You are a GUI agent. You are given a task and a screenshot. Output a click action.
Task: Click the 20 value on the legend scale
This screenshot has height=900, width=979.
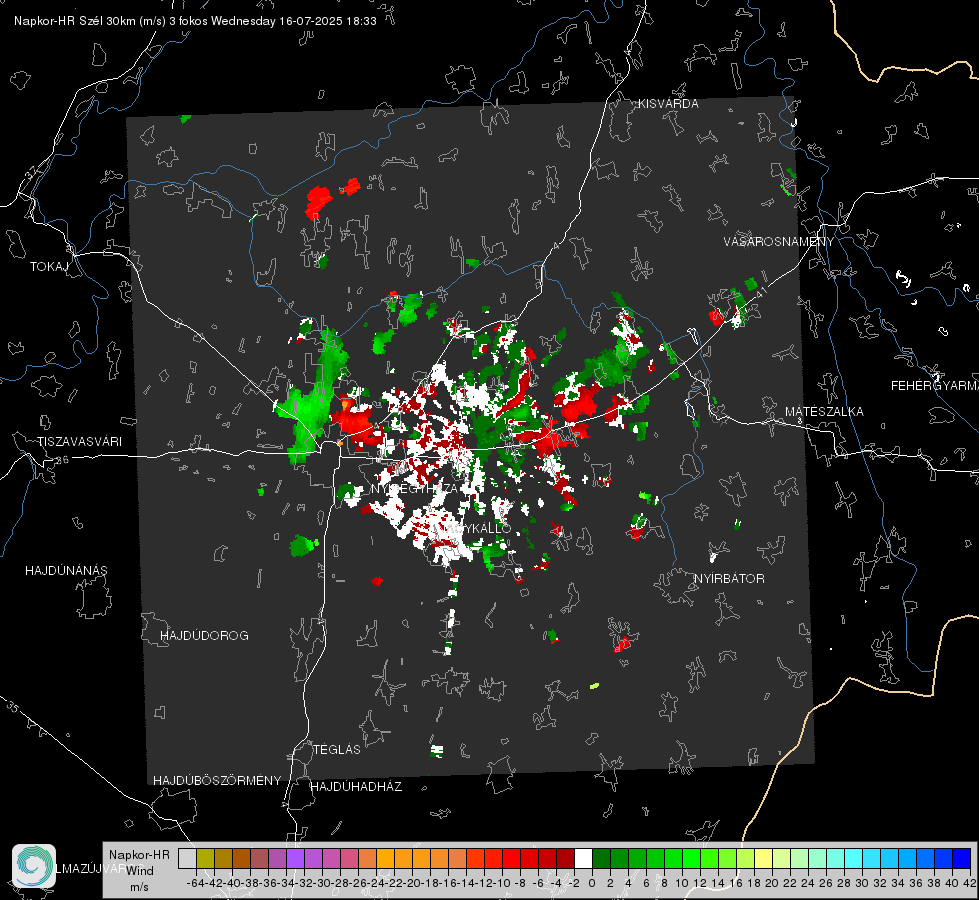click(772, 883)
